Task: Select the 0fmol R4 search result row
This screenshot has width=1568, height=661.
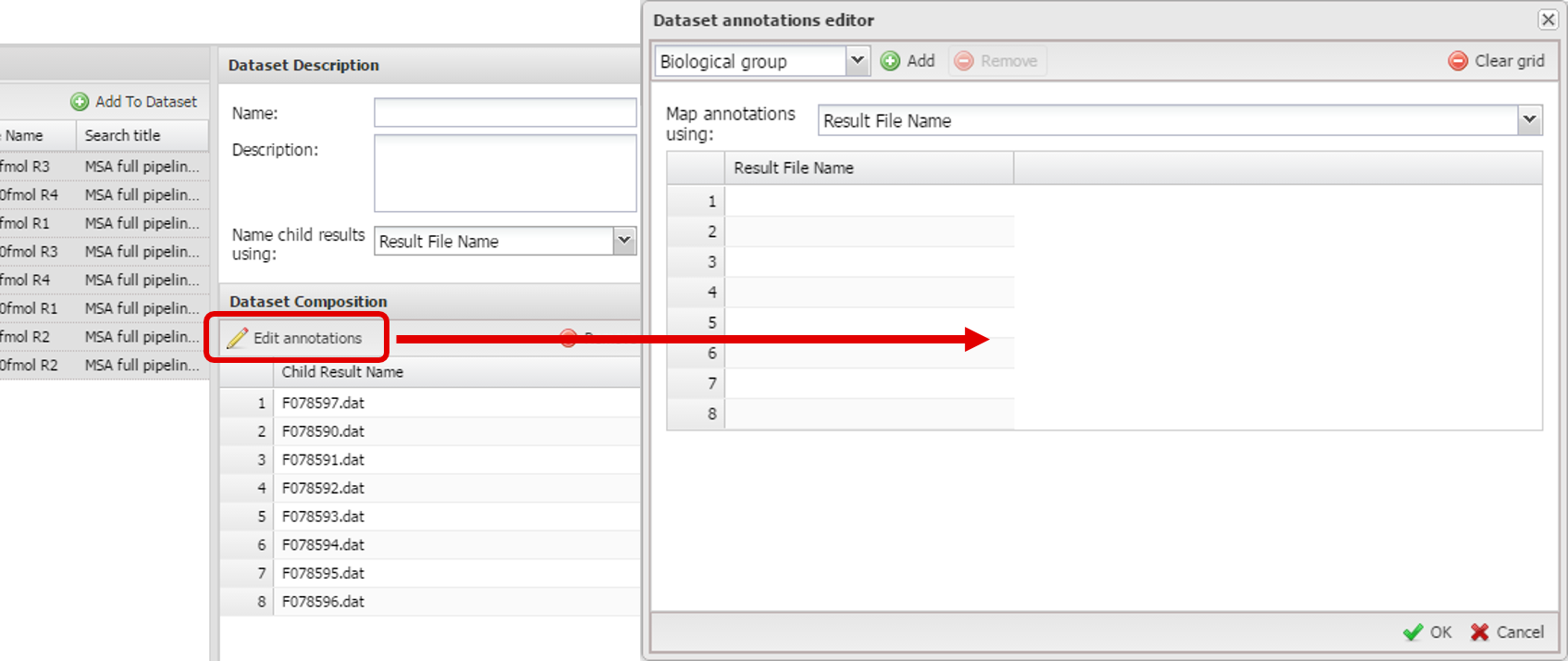Action: coord(105,195)
